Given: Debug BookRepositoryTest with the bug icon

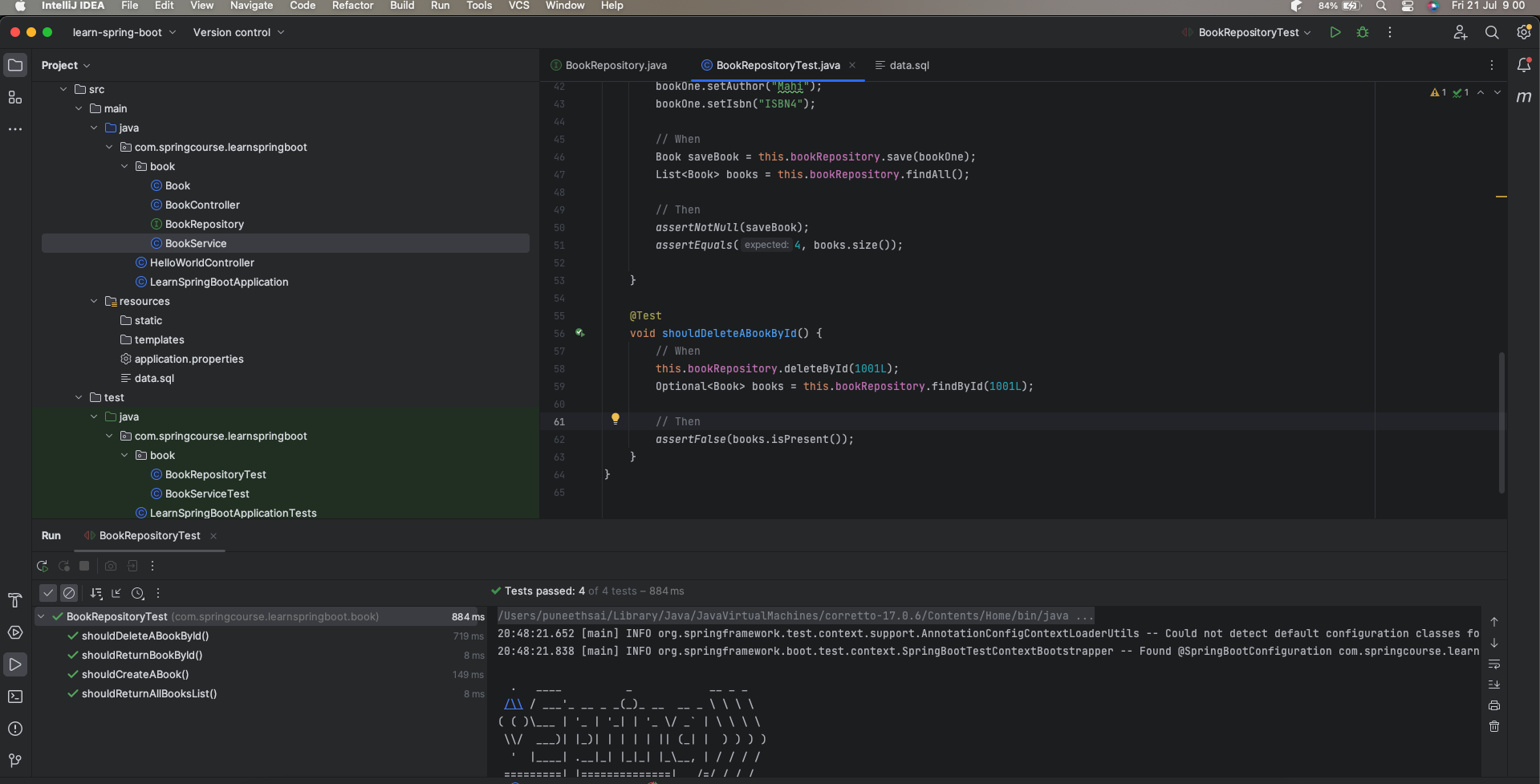Looking at the screenshot, I should tap(1363, 32).
